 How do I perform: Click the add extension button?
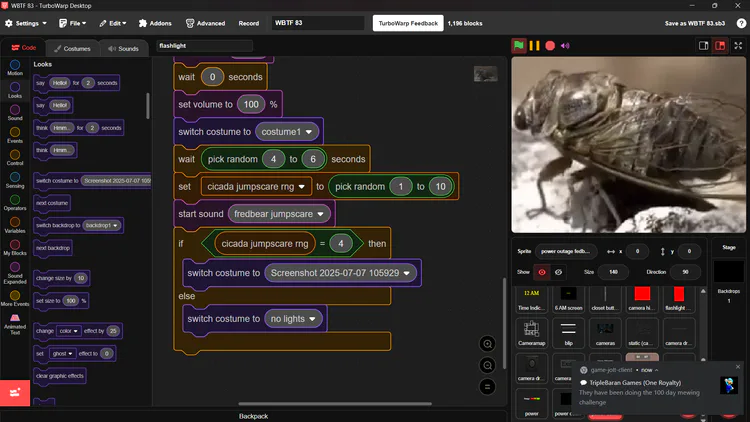point(15,393)
